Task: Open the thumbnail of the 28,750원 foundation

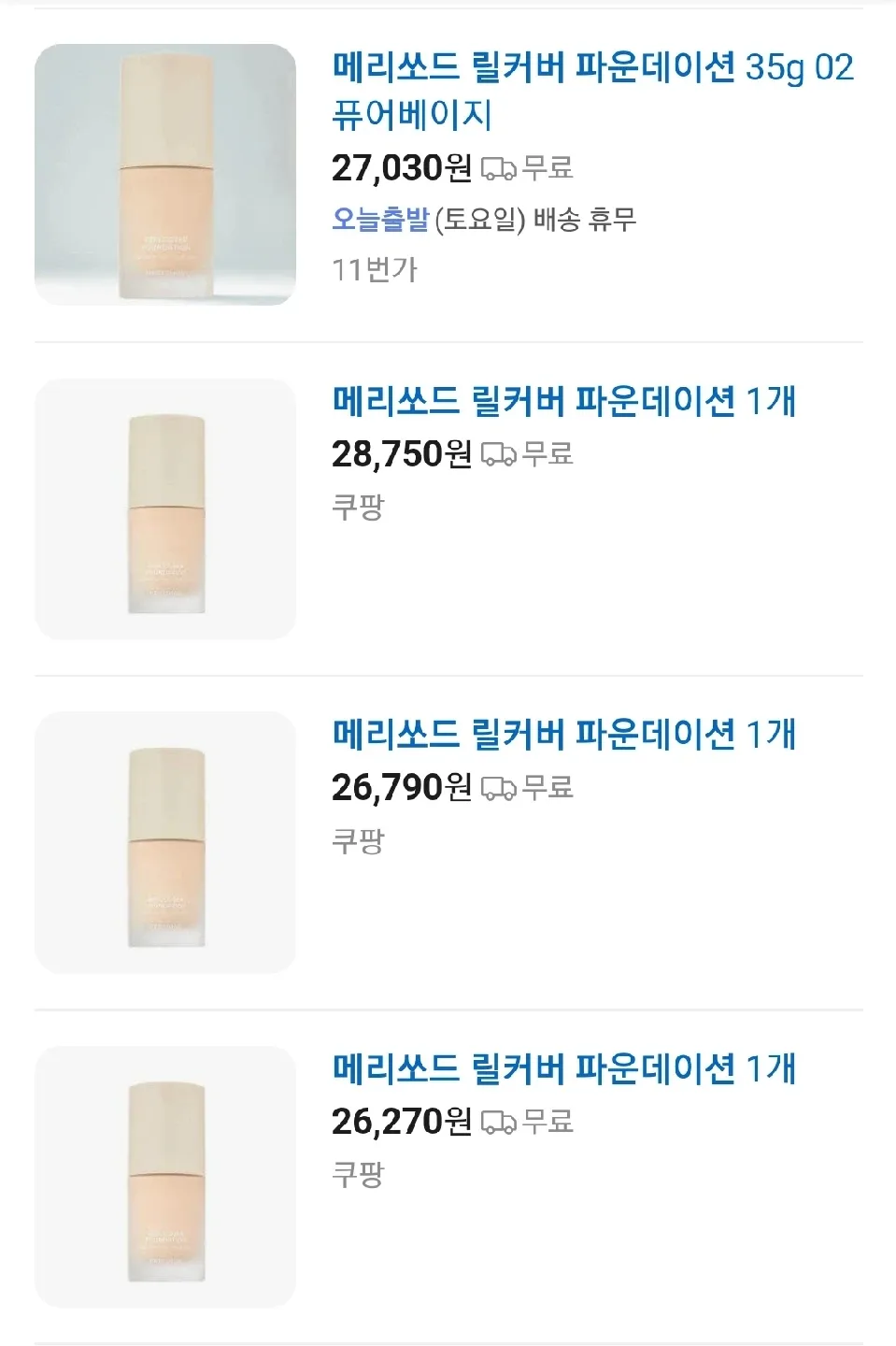Action: tap(165, 509)
